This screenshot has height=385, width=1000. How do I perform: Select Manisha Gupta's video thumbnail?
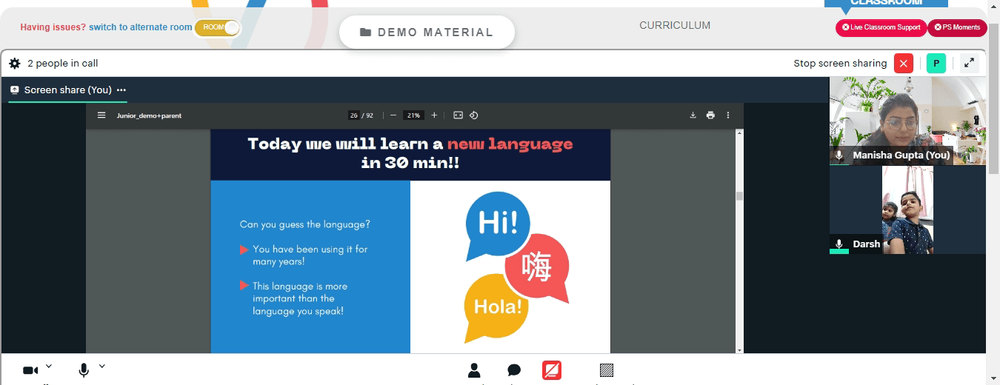pyautogui.click(x=907, y=120)
